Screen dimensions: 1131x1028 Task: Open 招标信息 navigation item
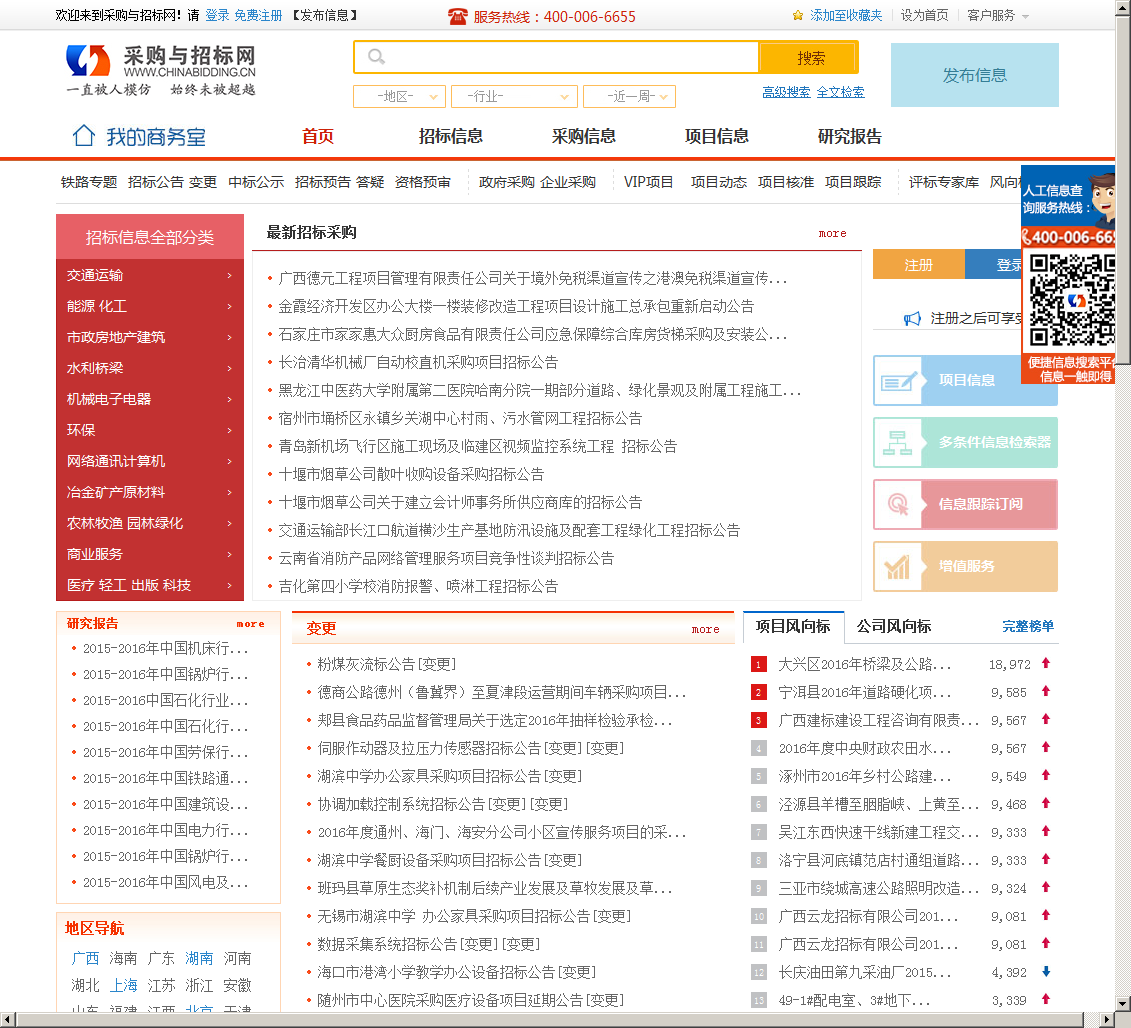point(450,136)
